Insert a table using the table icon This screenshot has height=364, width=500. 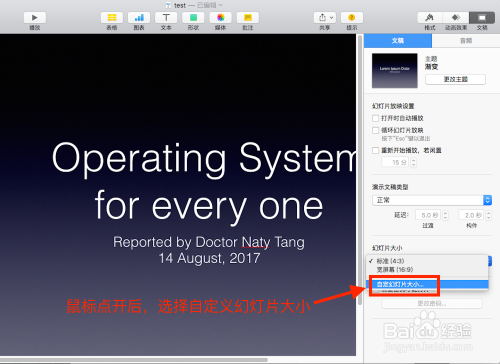tap(112, 18)
